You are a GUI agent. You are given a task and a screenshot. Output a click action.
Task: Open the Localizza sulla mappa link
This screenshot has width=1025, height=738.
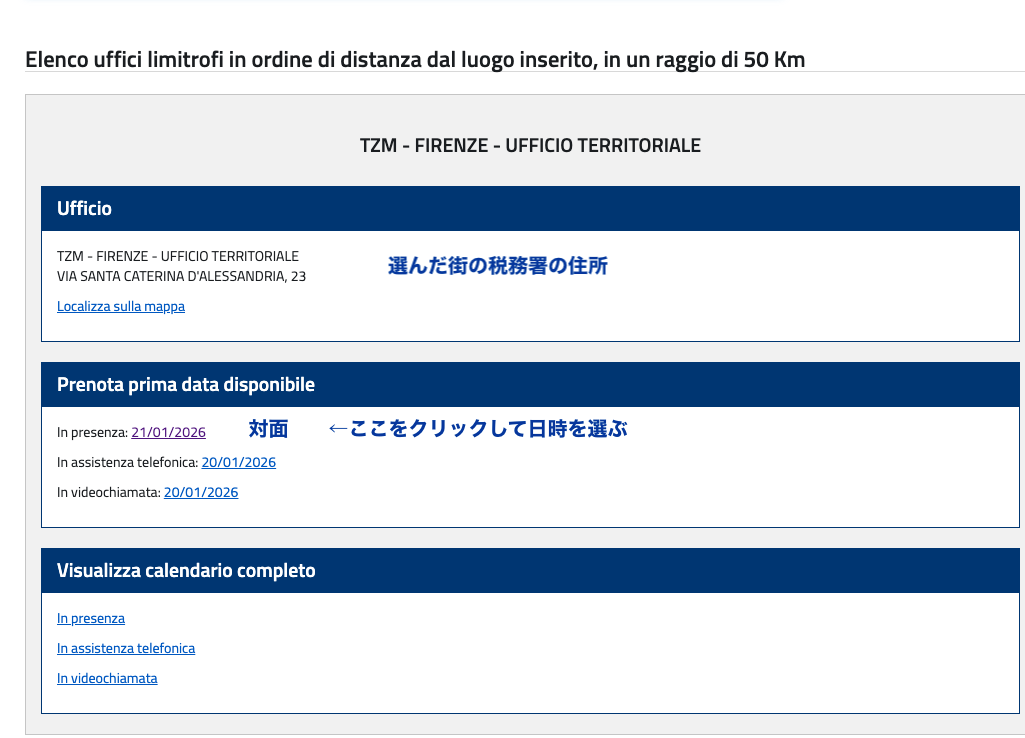[121, 307]
